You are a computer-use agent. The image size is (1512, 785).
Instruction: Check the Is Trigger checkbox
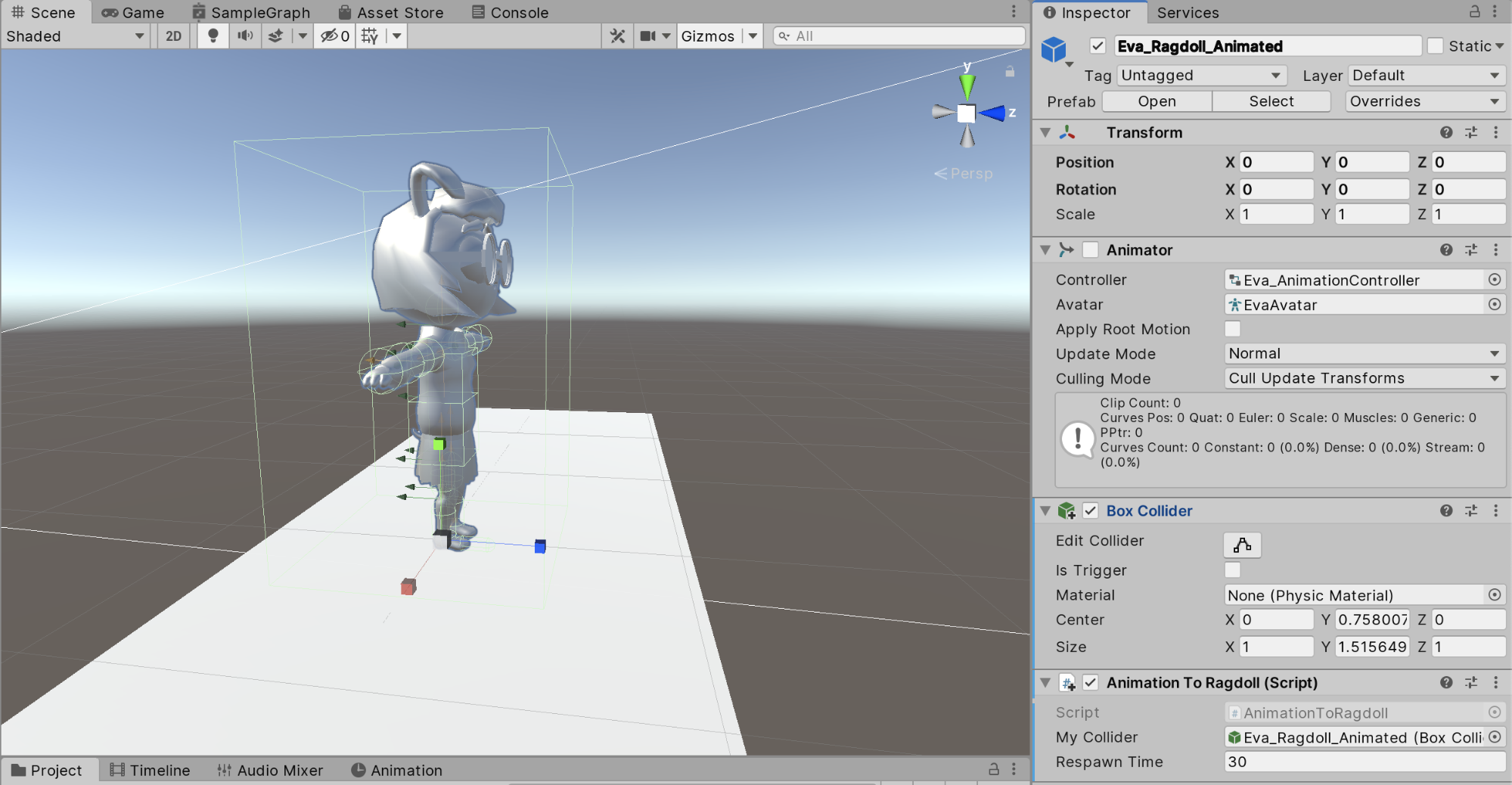pyautogui.click(x=1232, y=570)
